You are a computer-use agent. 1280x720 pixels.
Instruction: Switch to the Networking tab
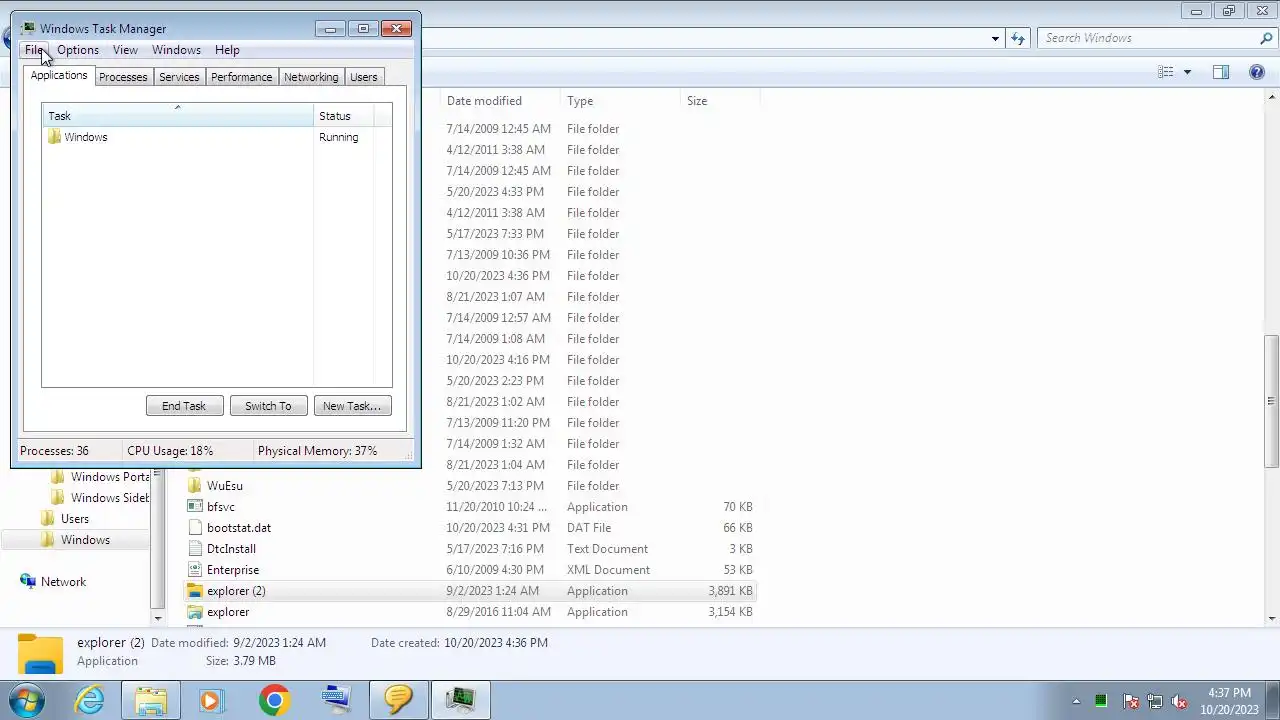pos(311,77)
